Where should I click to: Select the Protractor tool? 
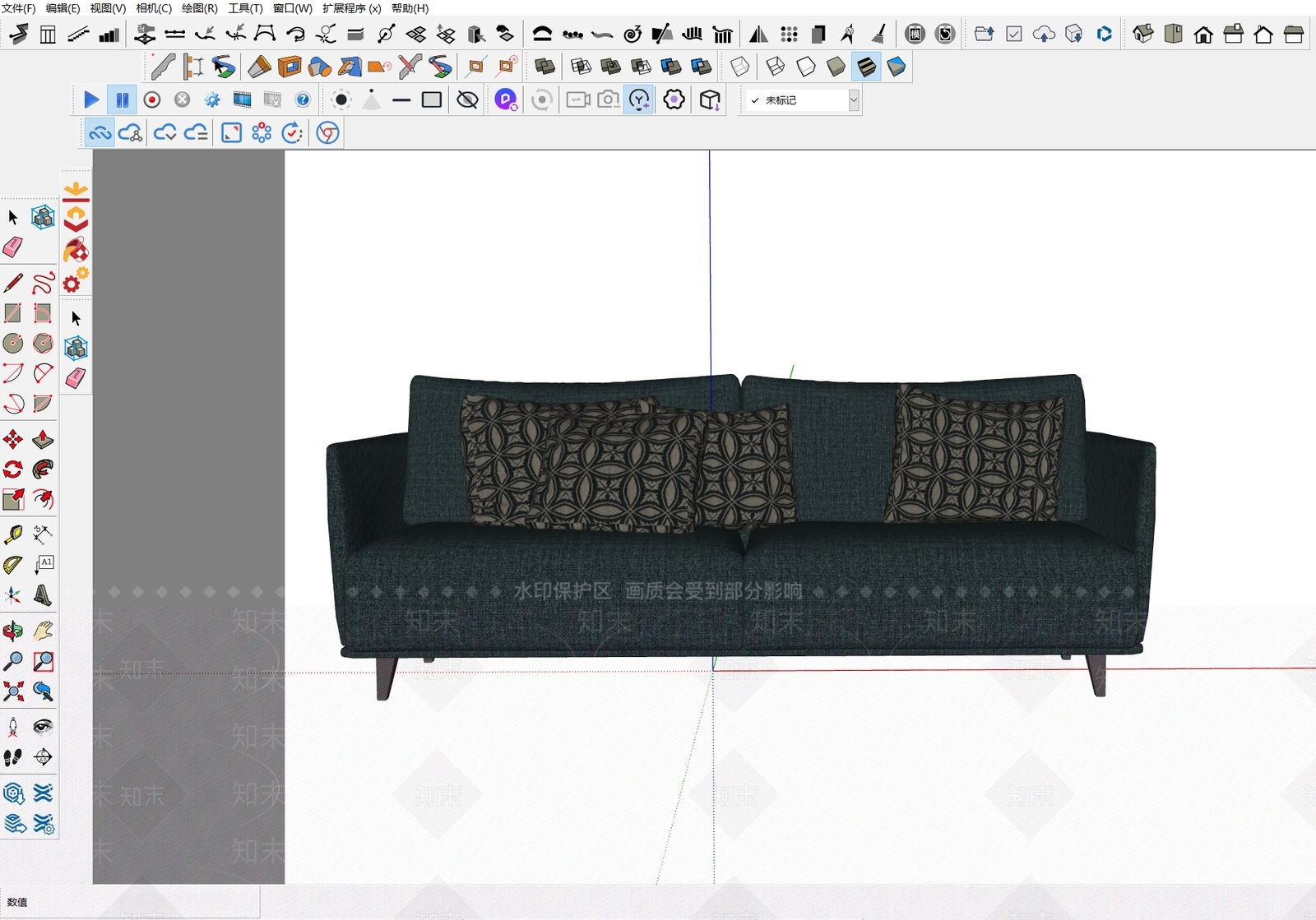(13, 565)
